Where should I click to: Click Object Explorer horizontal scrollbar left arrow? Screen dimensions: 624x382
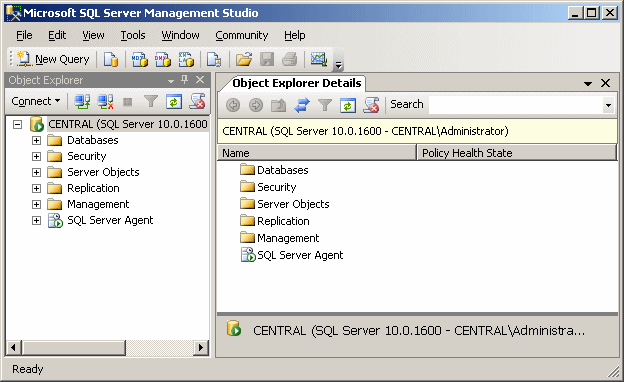tap(13, 348)
